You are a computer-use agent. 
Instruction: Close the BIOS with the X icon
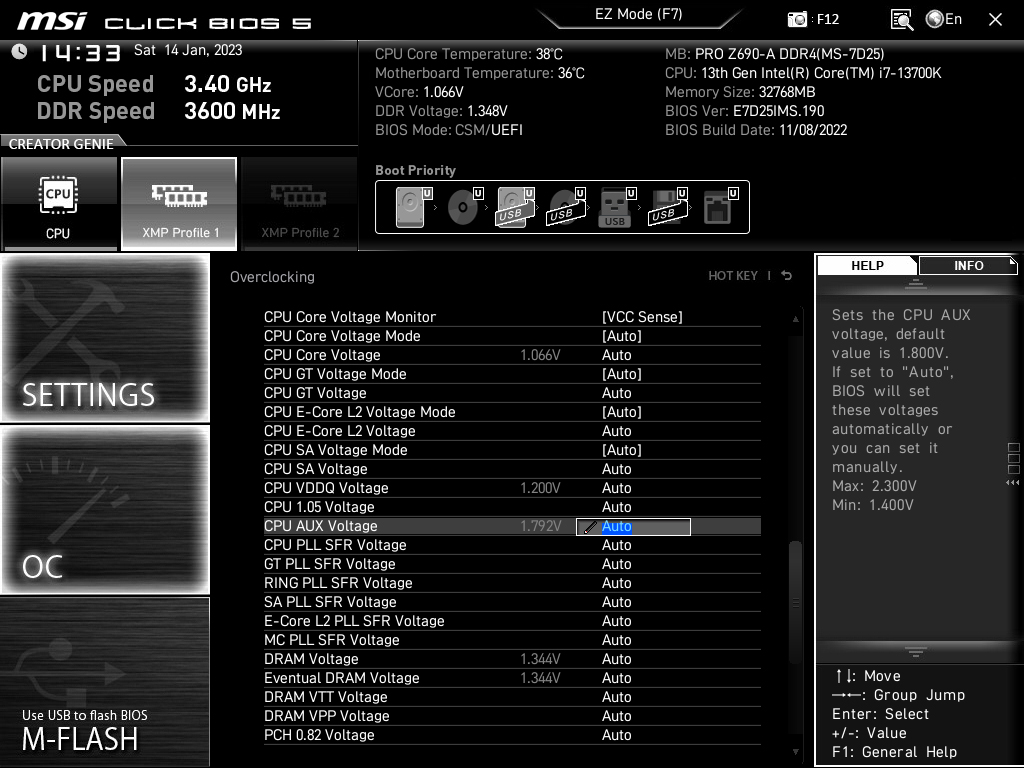pos(995,20)
